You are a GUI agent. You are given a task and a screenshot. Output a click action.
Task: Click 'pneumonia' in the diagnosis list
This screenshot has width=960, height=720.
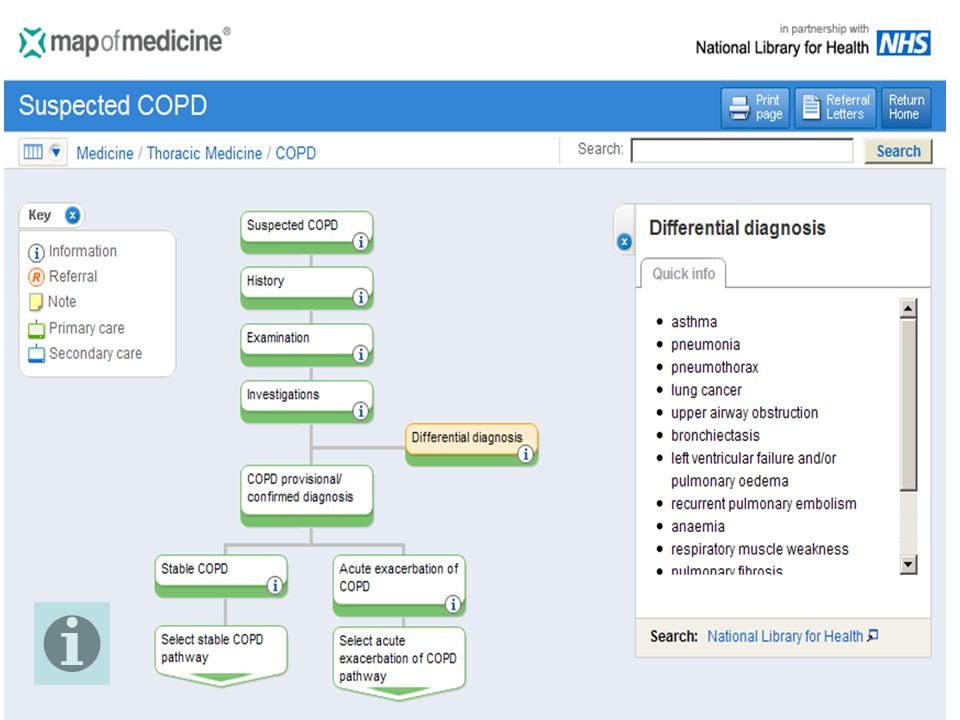click(705, 345)
